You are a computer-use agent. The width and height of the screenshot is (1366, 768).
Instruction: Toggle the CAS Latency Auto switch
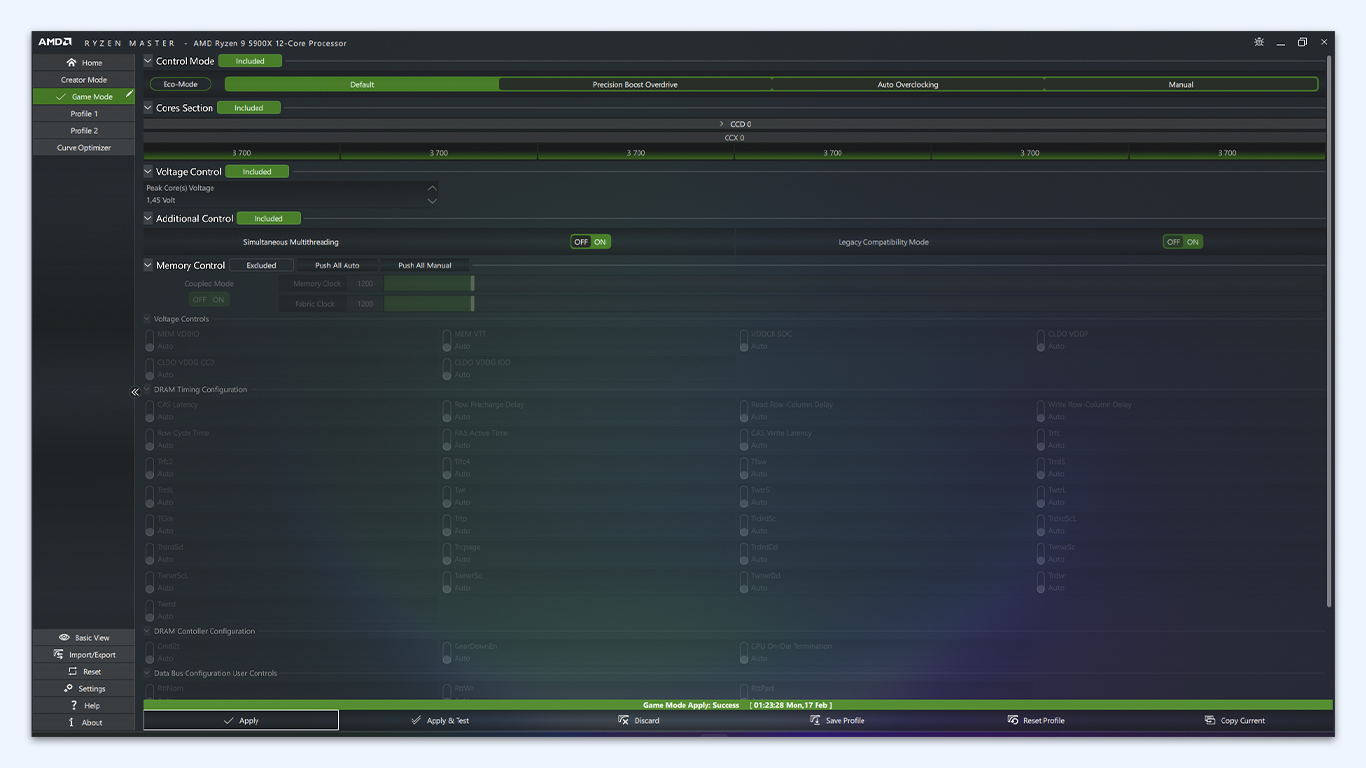coord(149,411)
